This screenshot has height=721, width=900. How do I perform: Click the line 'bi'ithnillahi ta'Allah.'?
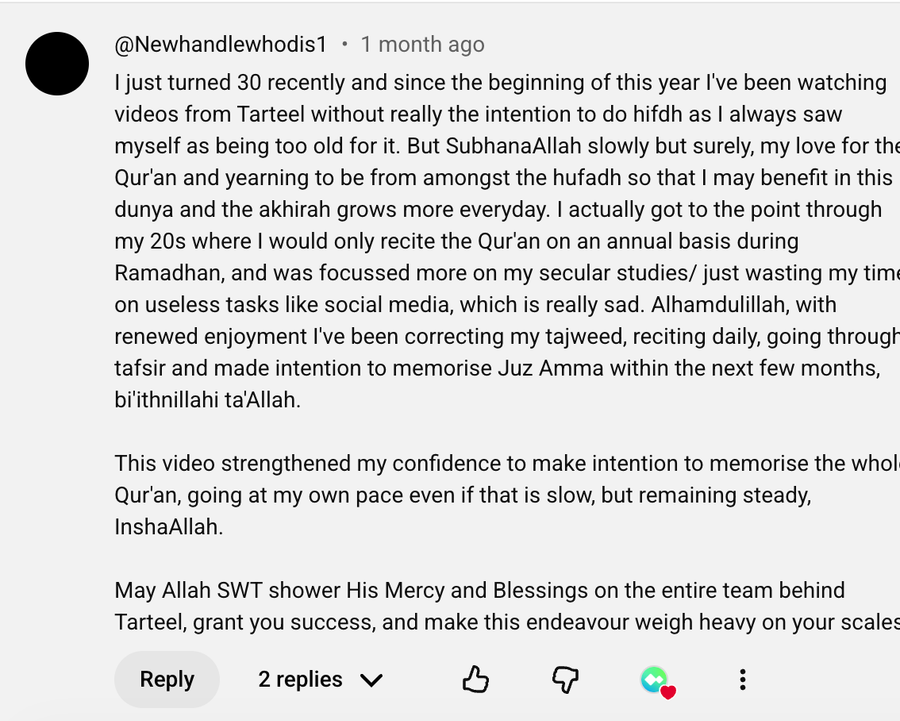[x=207, y=400]
